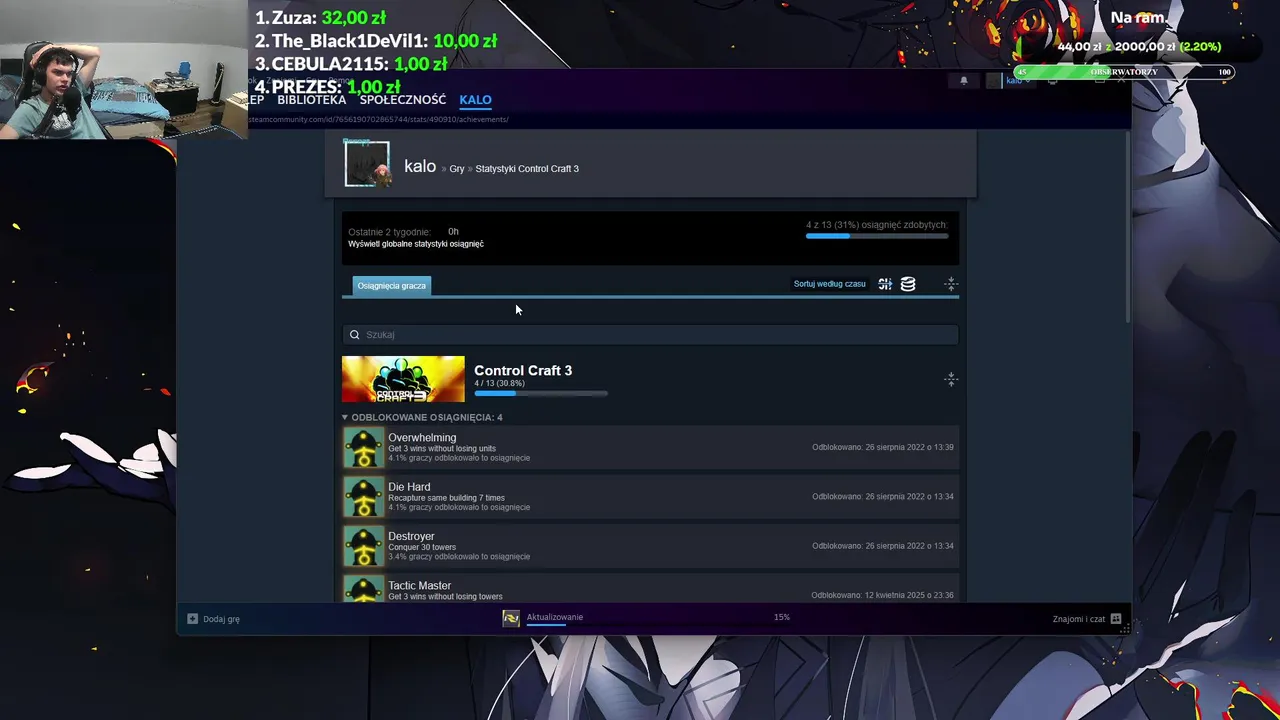The image size is (1280, 720).
Task: Open the Control Craft 3 banner image
Action: [403, 379]
